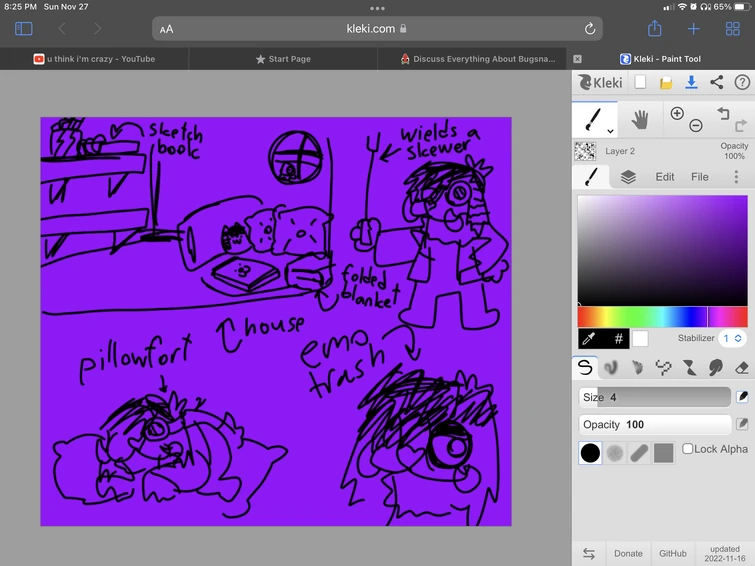Adjust the brush Opacity slider
The height and width of the screenshot is (566, 755).
(x=654, y=424)
